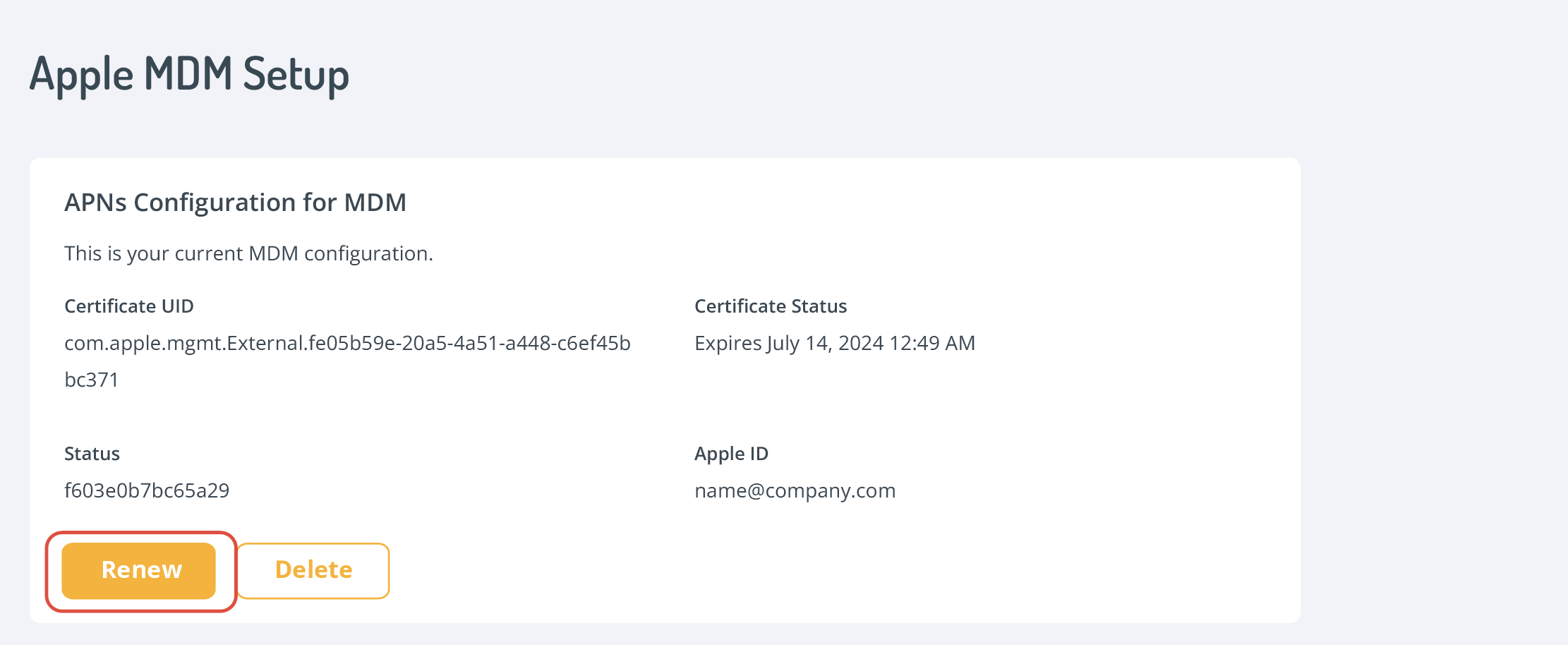Select the APNs Configuration for MDM heading
The height and width of the screenshot is (645, 1568).
tap(235, 203)
